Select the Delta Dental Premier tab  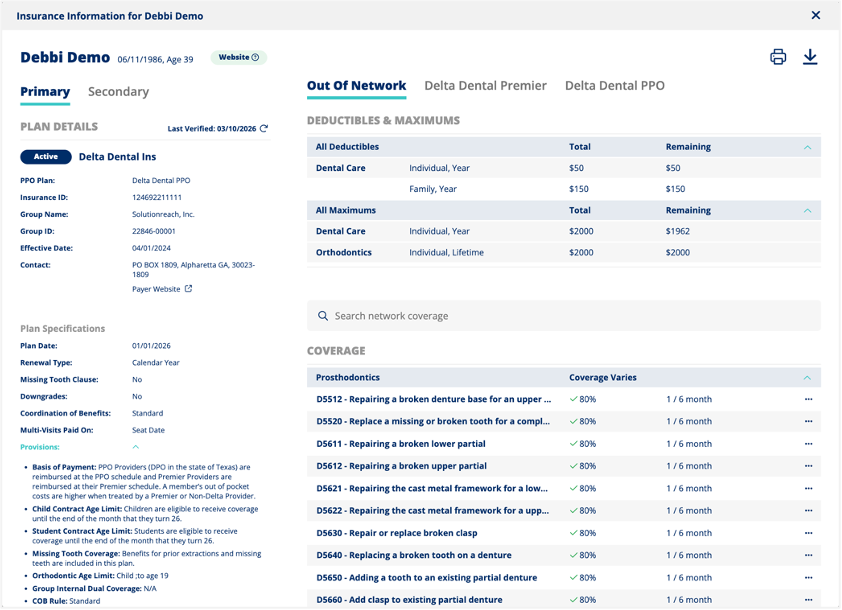(x=485, y=86)
